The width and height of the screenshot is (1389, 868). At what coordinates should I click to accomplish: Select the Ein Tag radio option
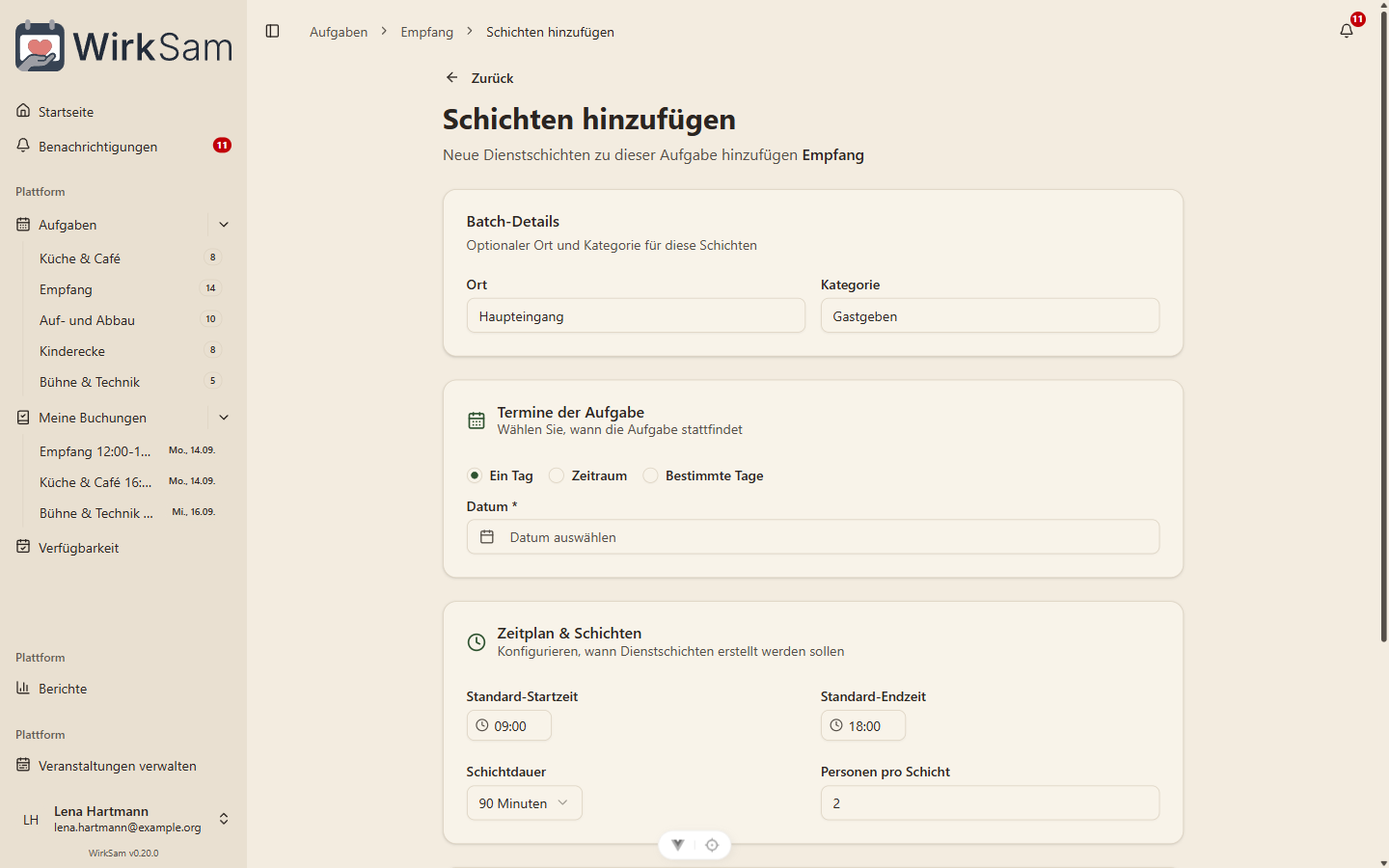click(x=475, y=475)
